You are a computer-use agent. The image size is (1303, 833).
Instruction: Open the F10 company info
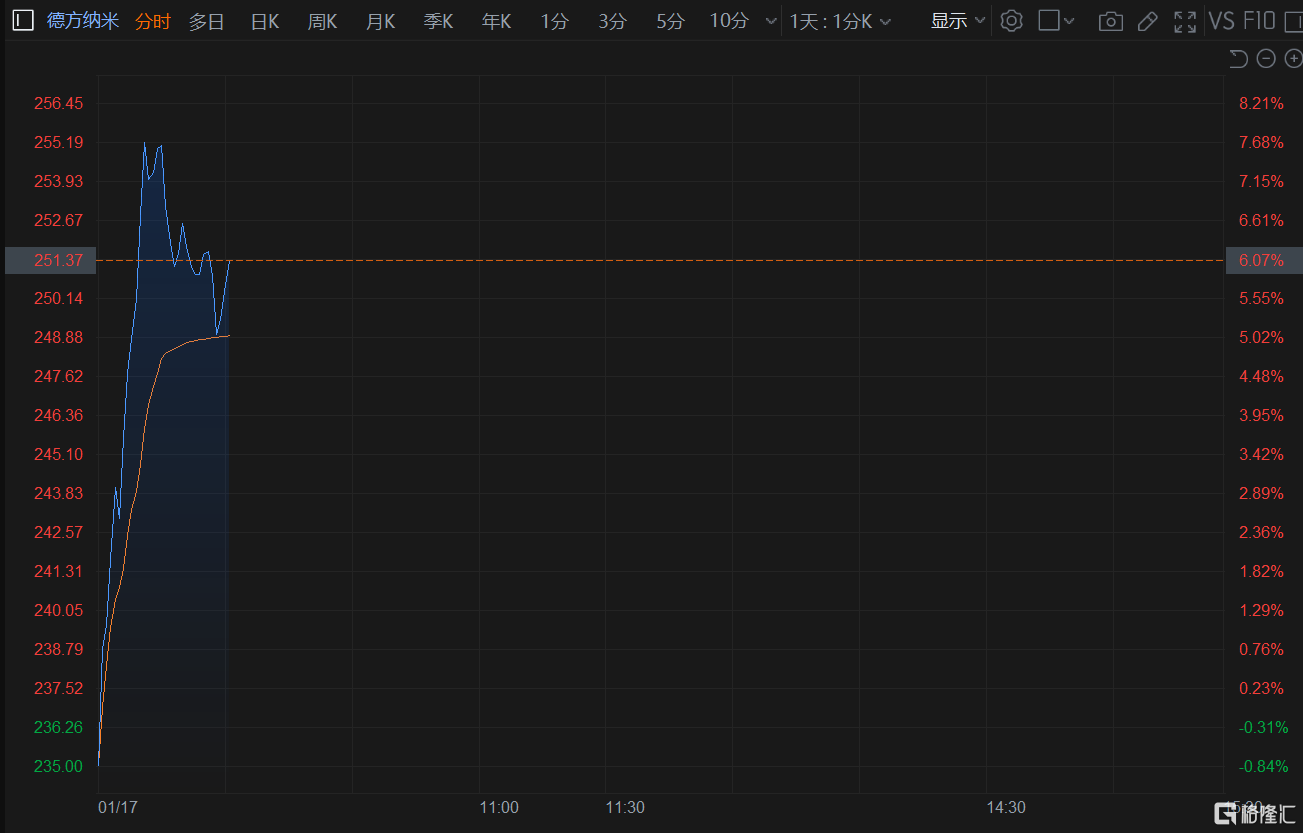pos(1260,21)
